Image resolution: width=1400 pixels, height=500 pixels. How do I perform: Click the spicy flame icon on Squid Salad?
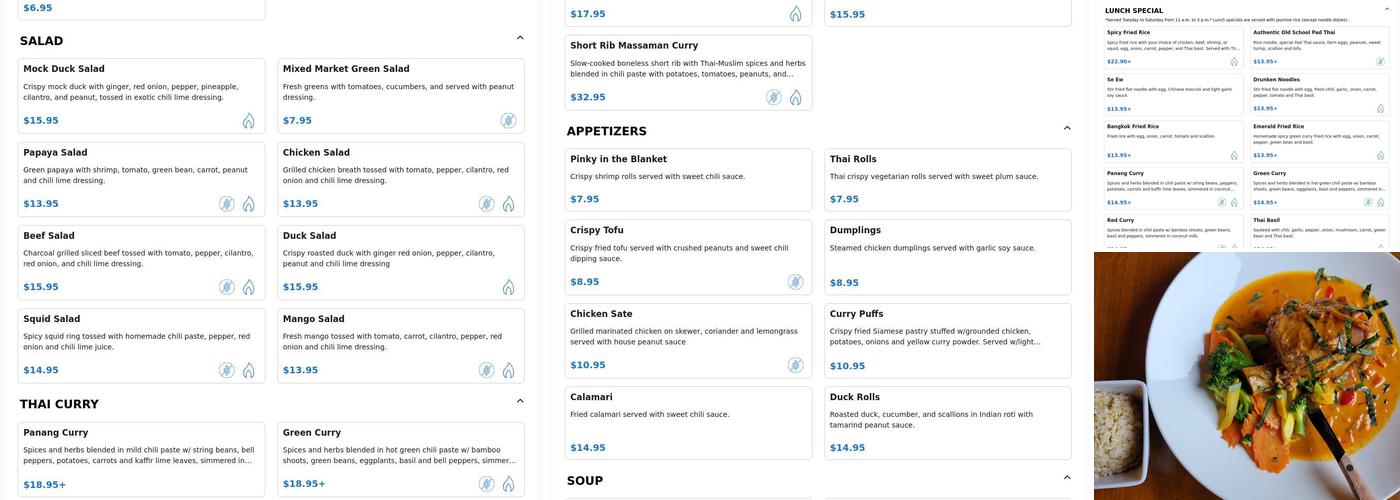coord(248,370)
